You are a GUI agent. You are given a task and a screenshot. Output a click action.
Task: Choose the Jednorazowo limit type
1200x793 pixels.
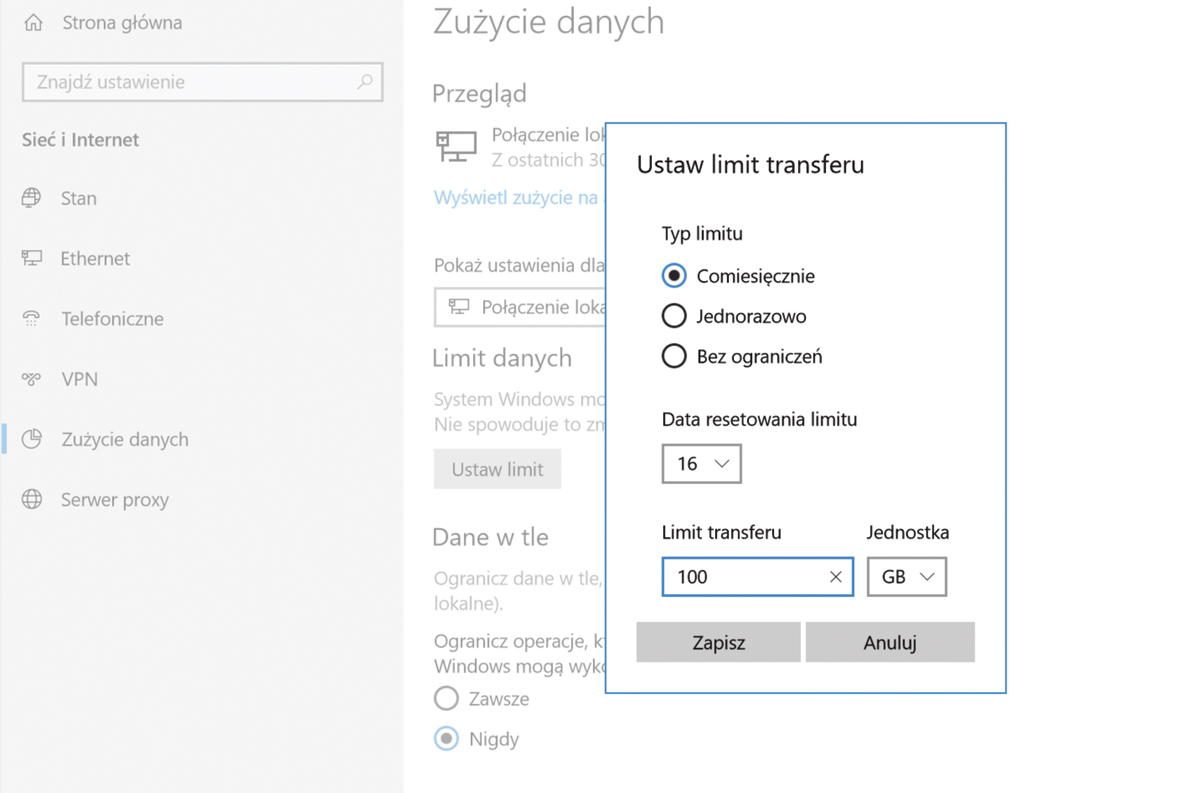coord(674,316)
